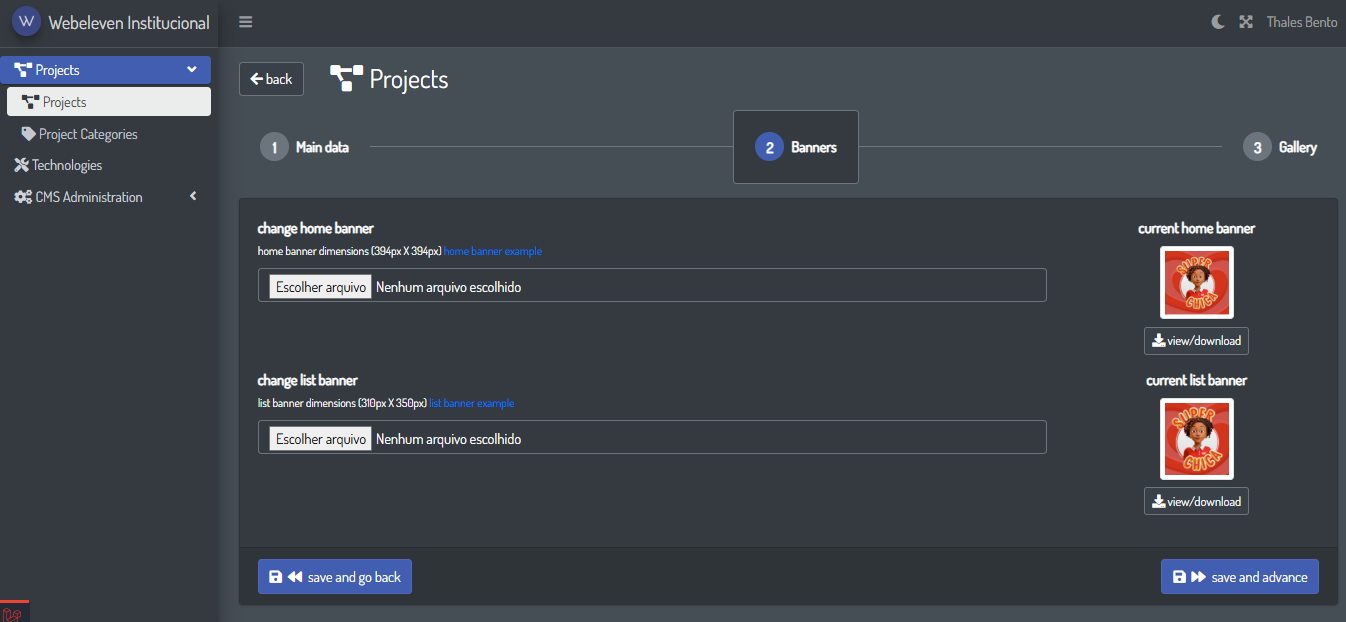Click save and advance button
The image size is (1346, 622).
1239,577
